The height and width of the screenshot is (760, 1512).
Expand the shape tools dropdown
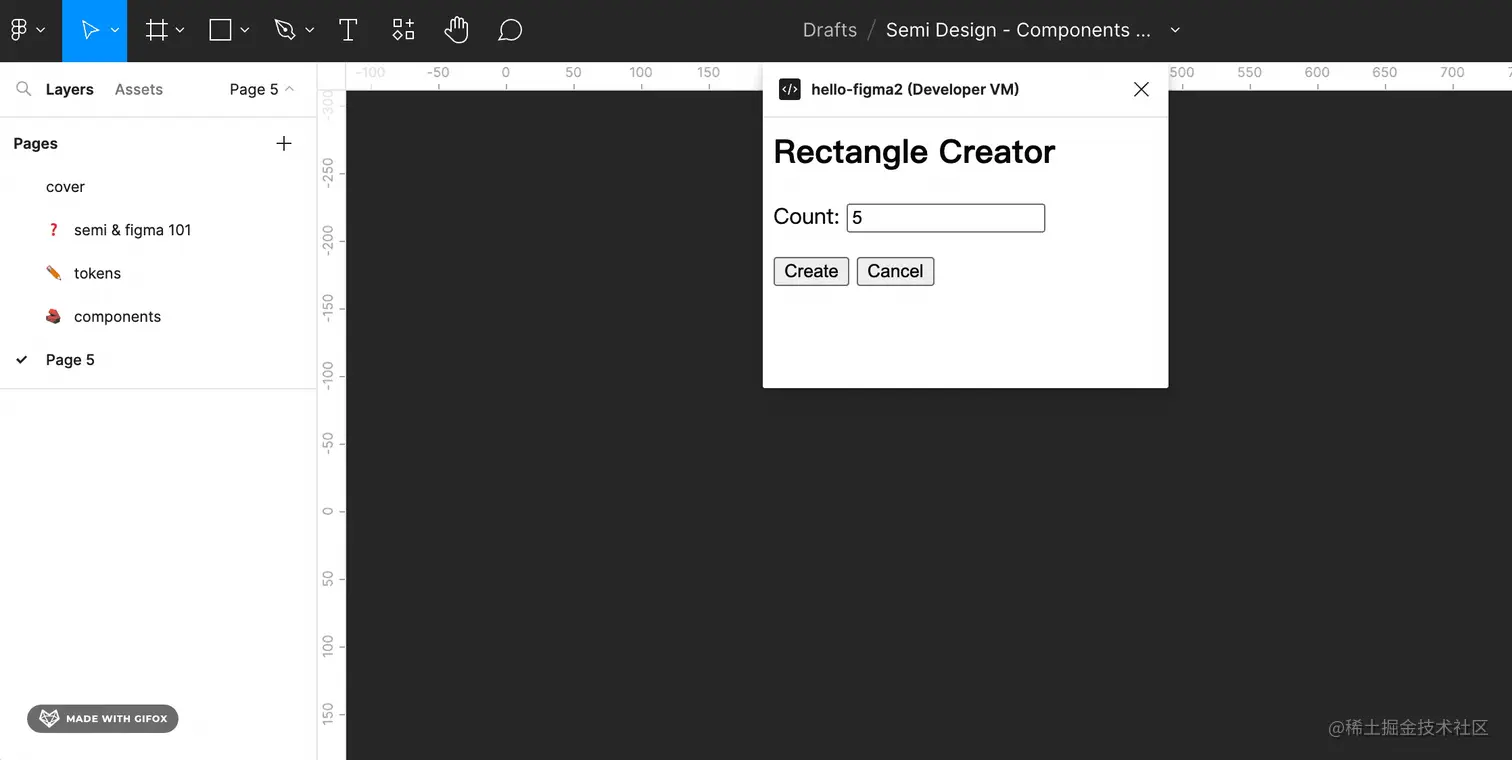point(246,30)
